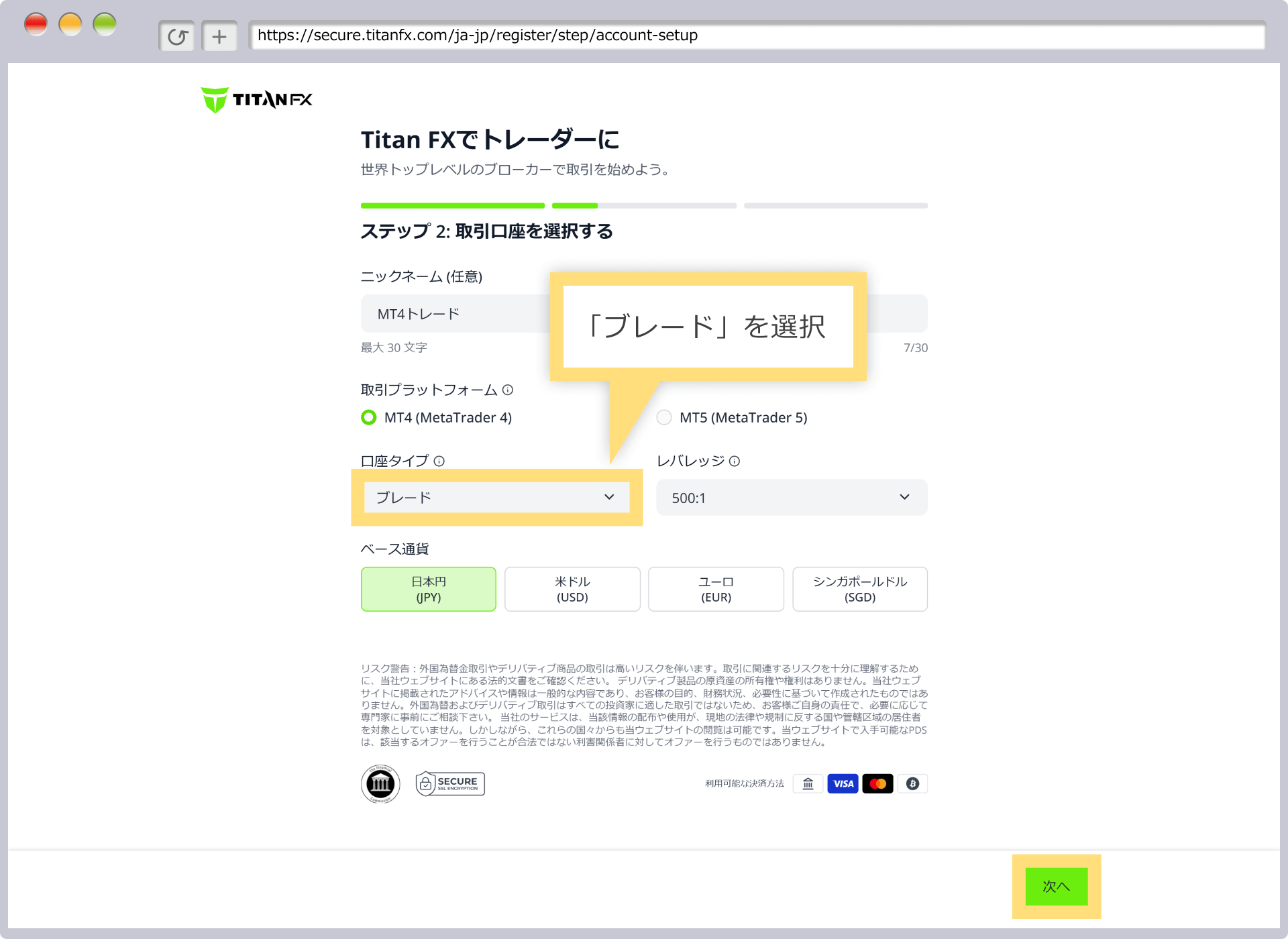Click the second progress bar segment
1288x939 pixels.
pos(644,206)
